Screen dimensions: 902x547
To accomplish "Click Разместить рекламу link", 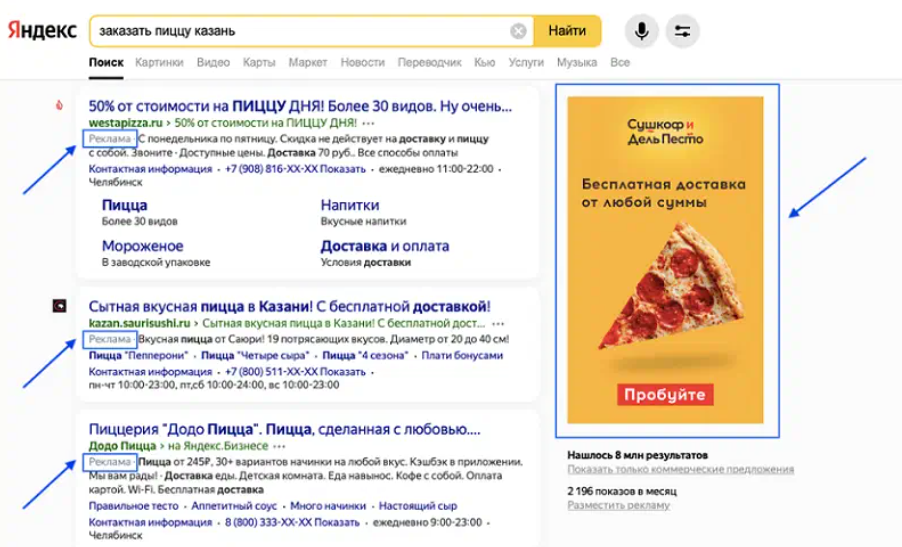I will (618, 506).
